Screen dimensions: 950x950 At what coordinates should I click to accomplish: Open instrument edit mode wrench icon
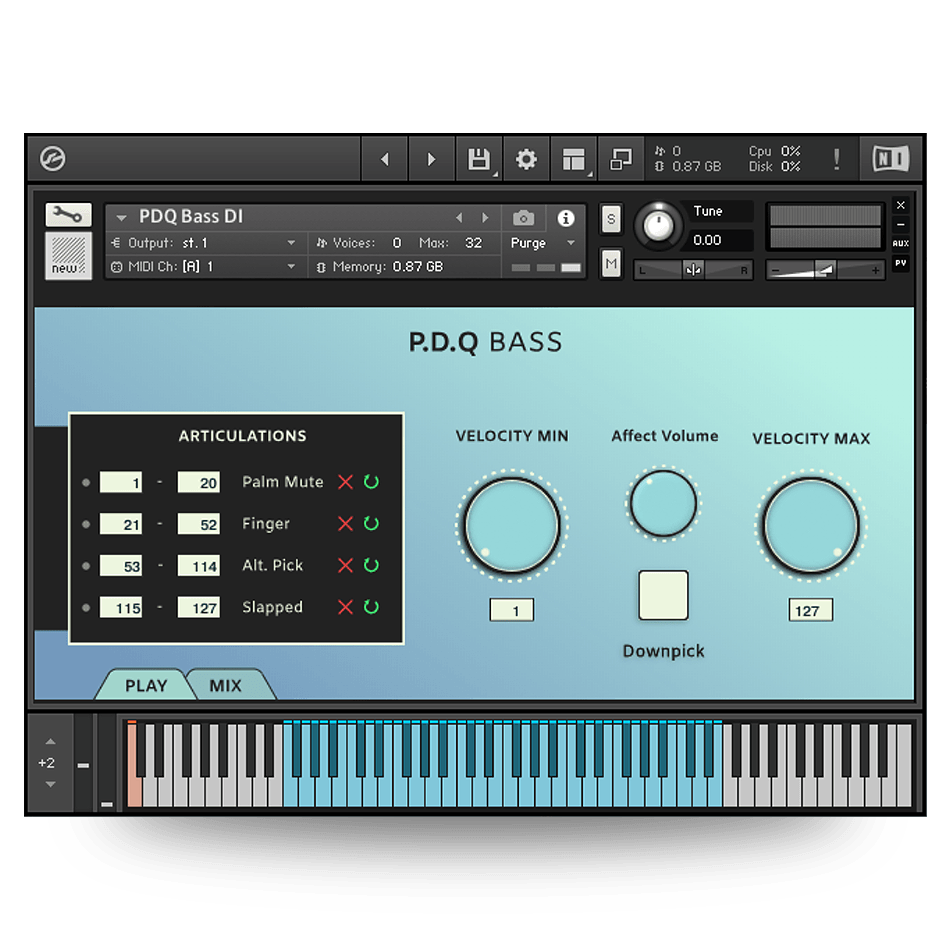coord(68,214)
